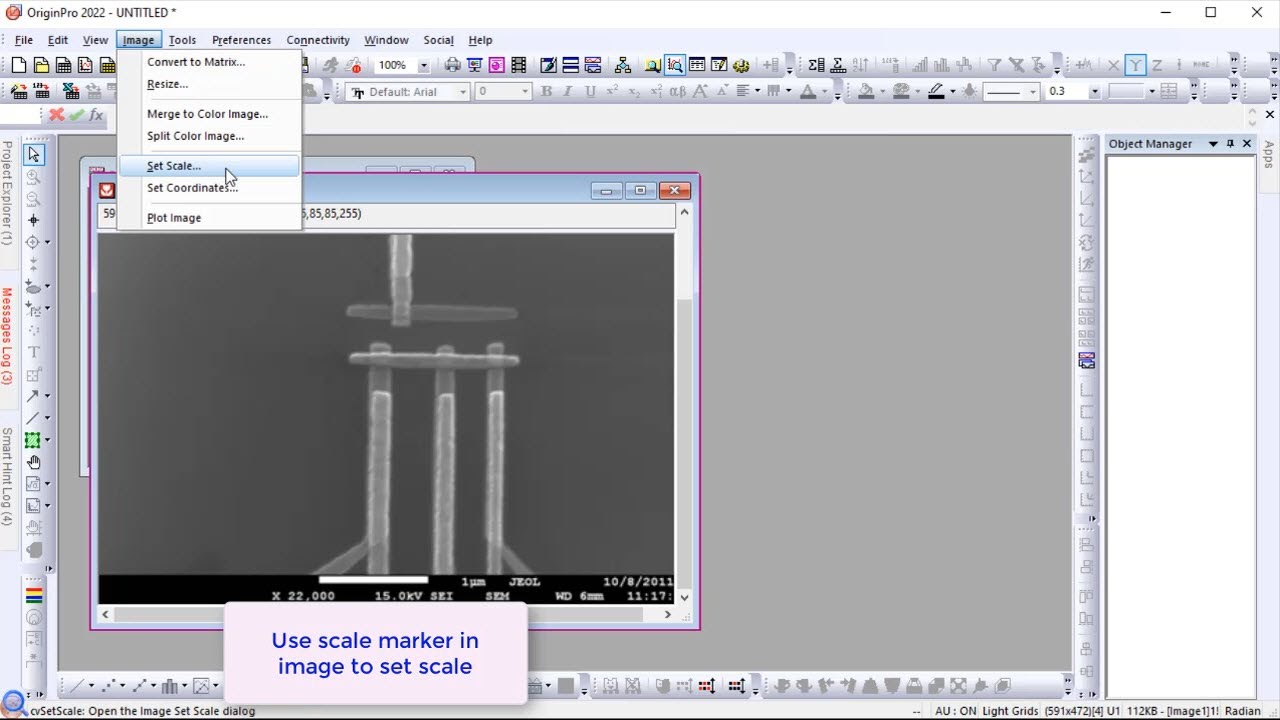This screenshot has height=720, width=1280.
Task: Click the Import Wizard icon
Action: pos(19,91)
